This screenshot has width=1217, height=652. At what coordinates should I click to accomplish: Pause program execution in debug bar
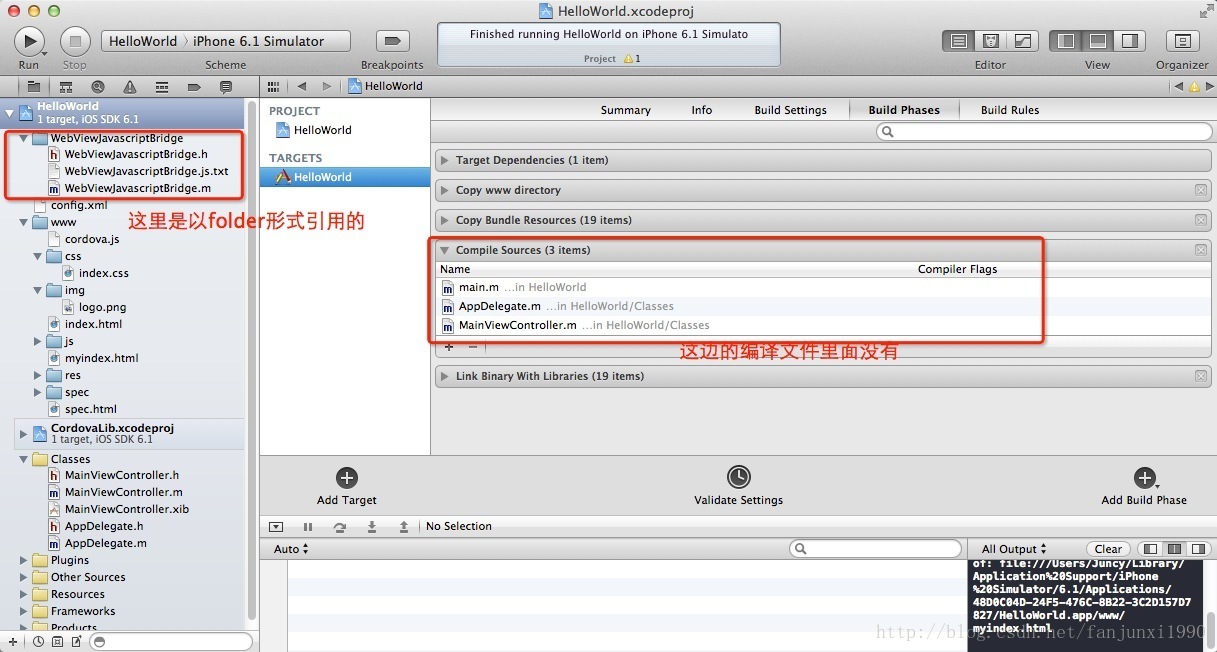point(308,526)
